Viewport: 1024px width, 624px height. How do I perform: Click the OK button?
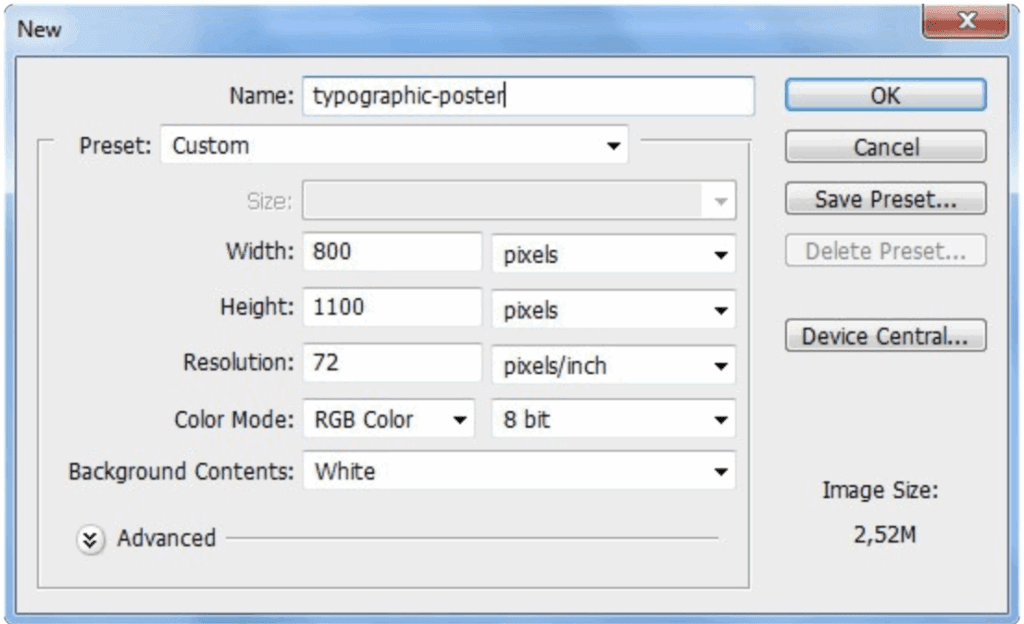coord(885,95)
